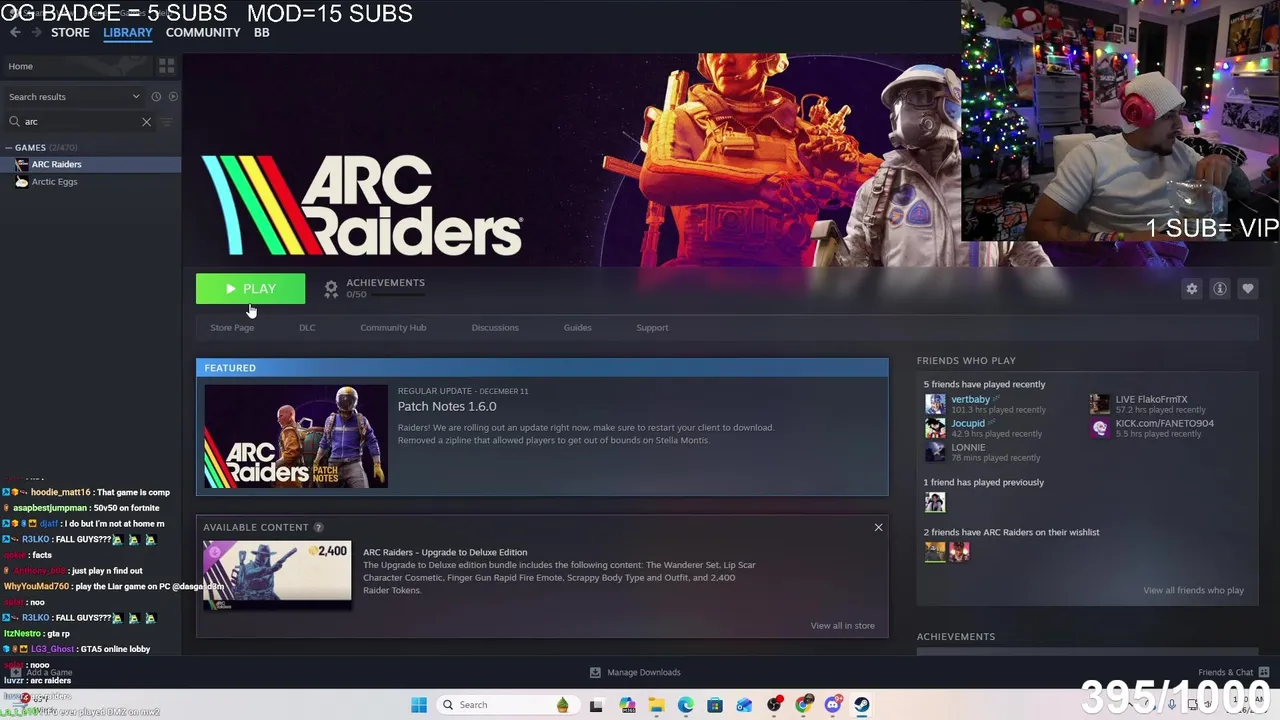Click Jocupid's friend avatar
This screenshot has height=720, width=1280.
coord(935,428)
